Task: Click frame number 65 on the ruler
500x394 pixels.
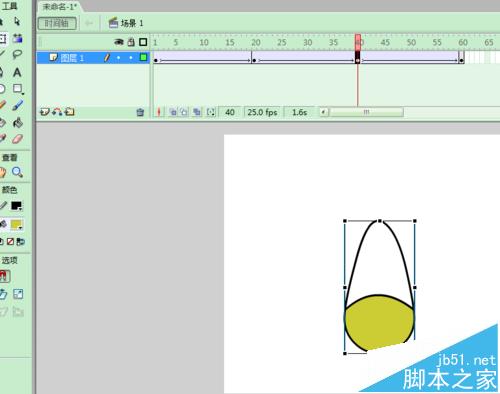Action: tap(489, 42)
